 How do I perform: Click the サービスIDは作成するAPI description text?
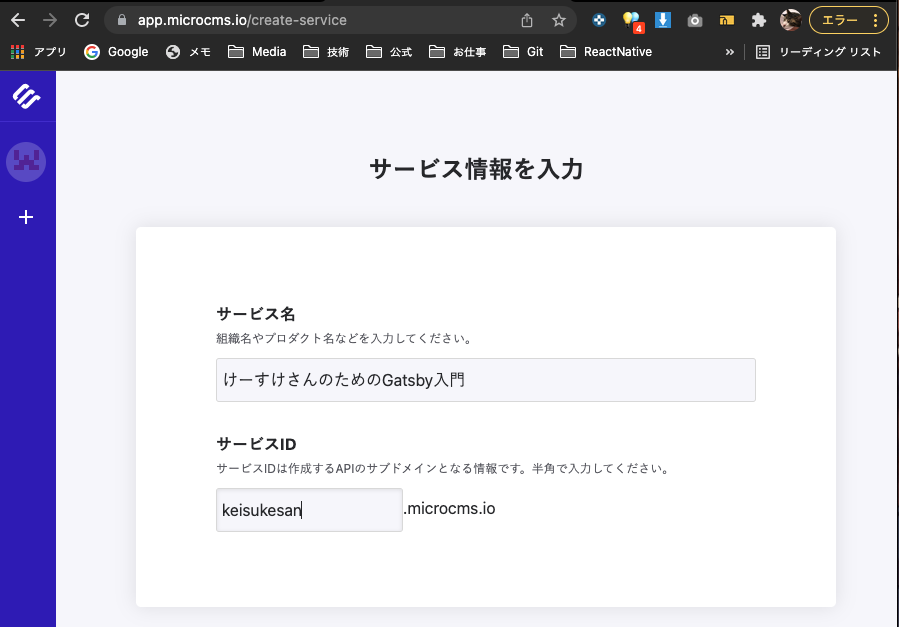tap(444, 469)
